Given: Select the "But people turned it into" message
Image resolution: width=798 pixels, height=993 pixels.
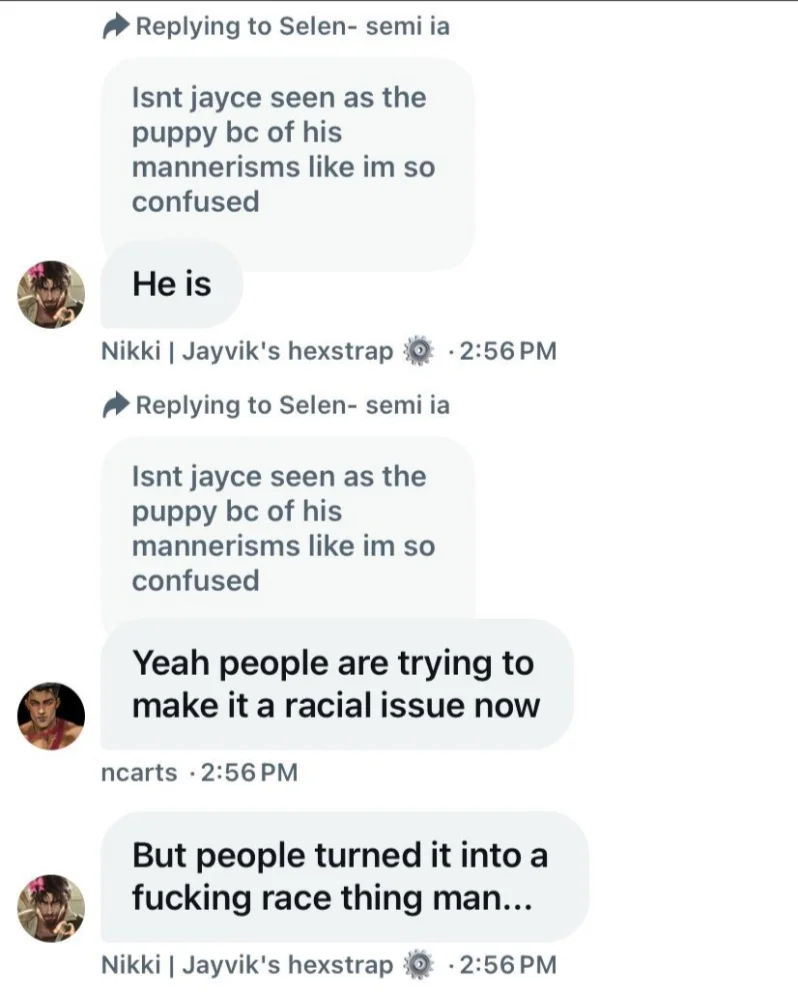Looking at the screenshot, I should pyautogui.click(x=345, y=876).
